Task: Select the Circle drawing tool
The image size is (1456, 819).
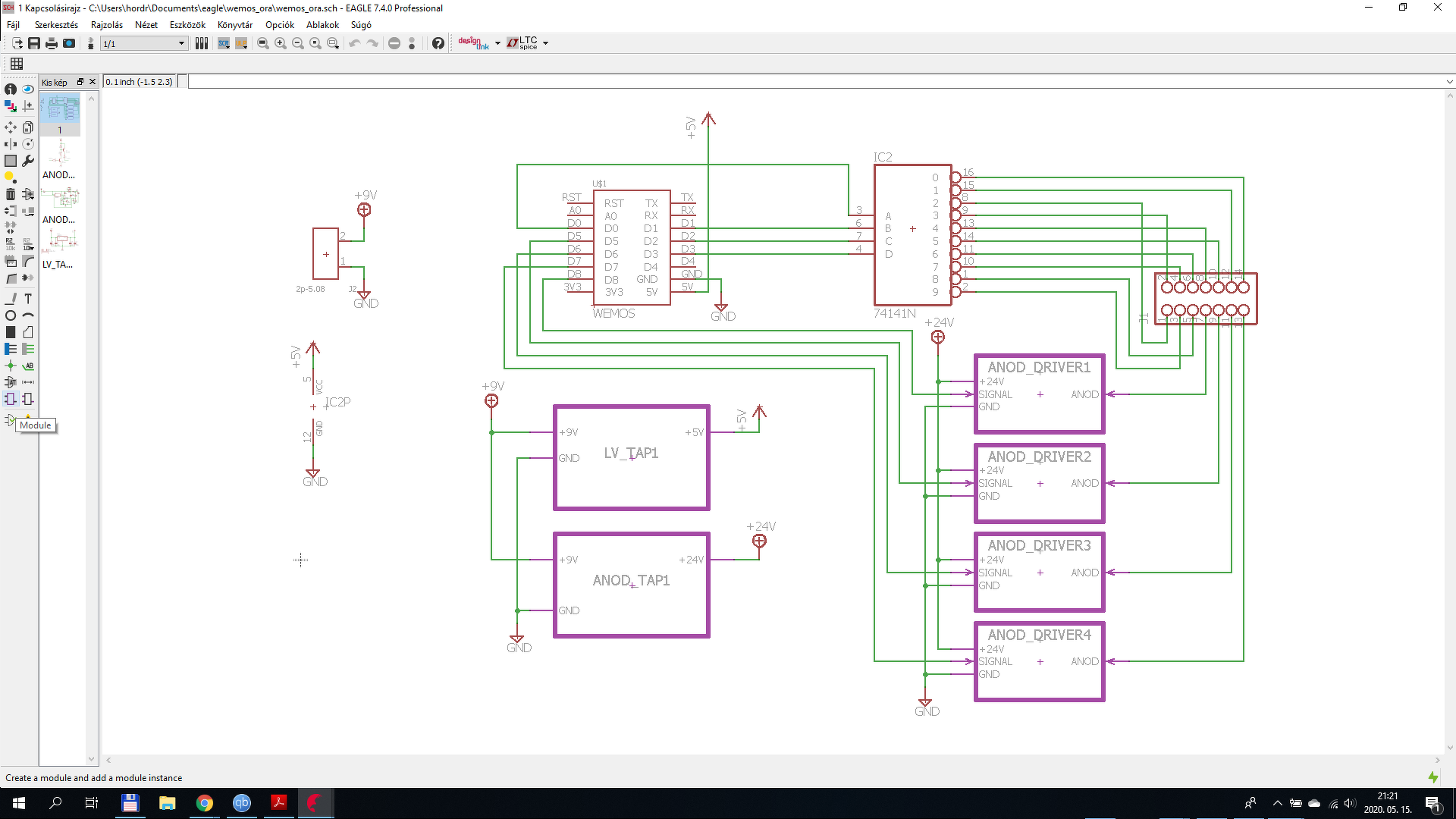Action: [11, 315]
